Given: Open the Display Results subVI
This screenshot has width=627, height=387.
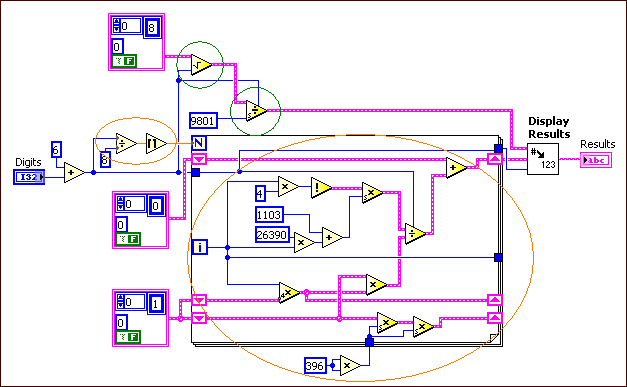Looking at the screenshot, I should (543, 159).
